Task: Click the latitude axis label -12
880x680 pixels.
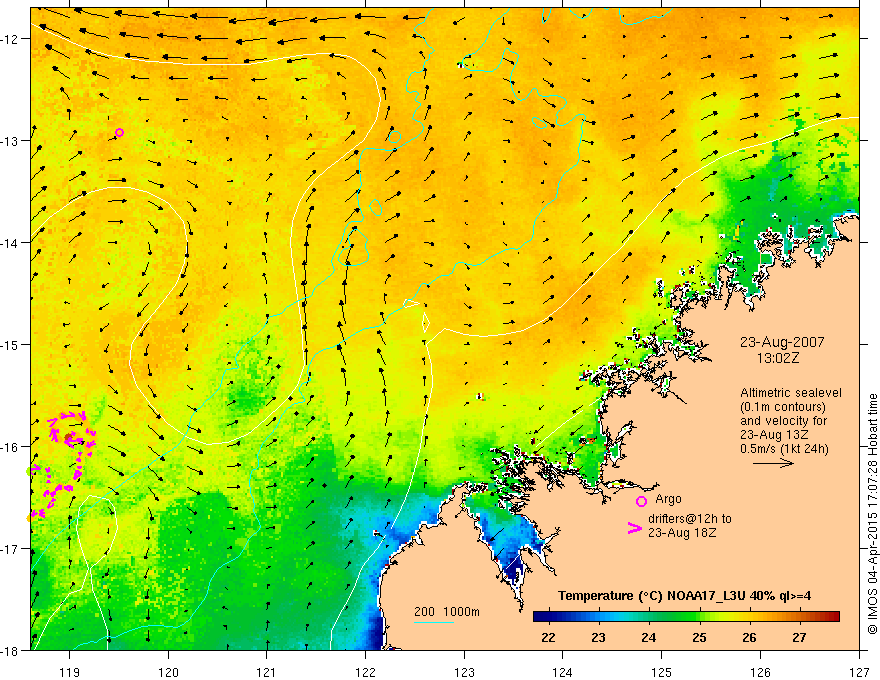Action: tap(11, 39)
